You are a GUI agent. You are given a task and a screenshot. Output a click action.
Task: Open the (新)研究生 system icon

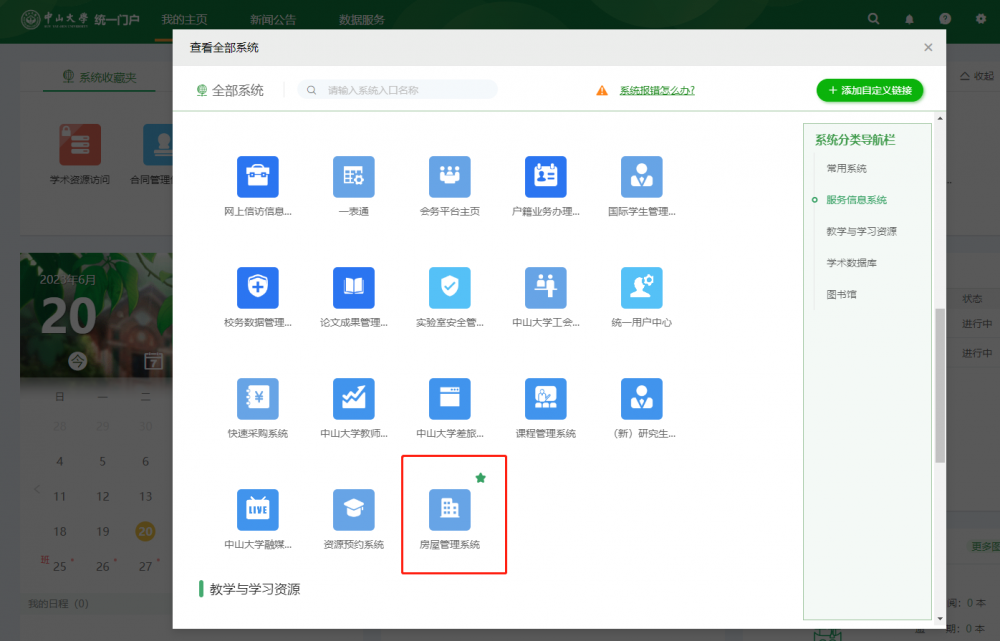click(642, 399)
